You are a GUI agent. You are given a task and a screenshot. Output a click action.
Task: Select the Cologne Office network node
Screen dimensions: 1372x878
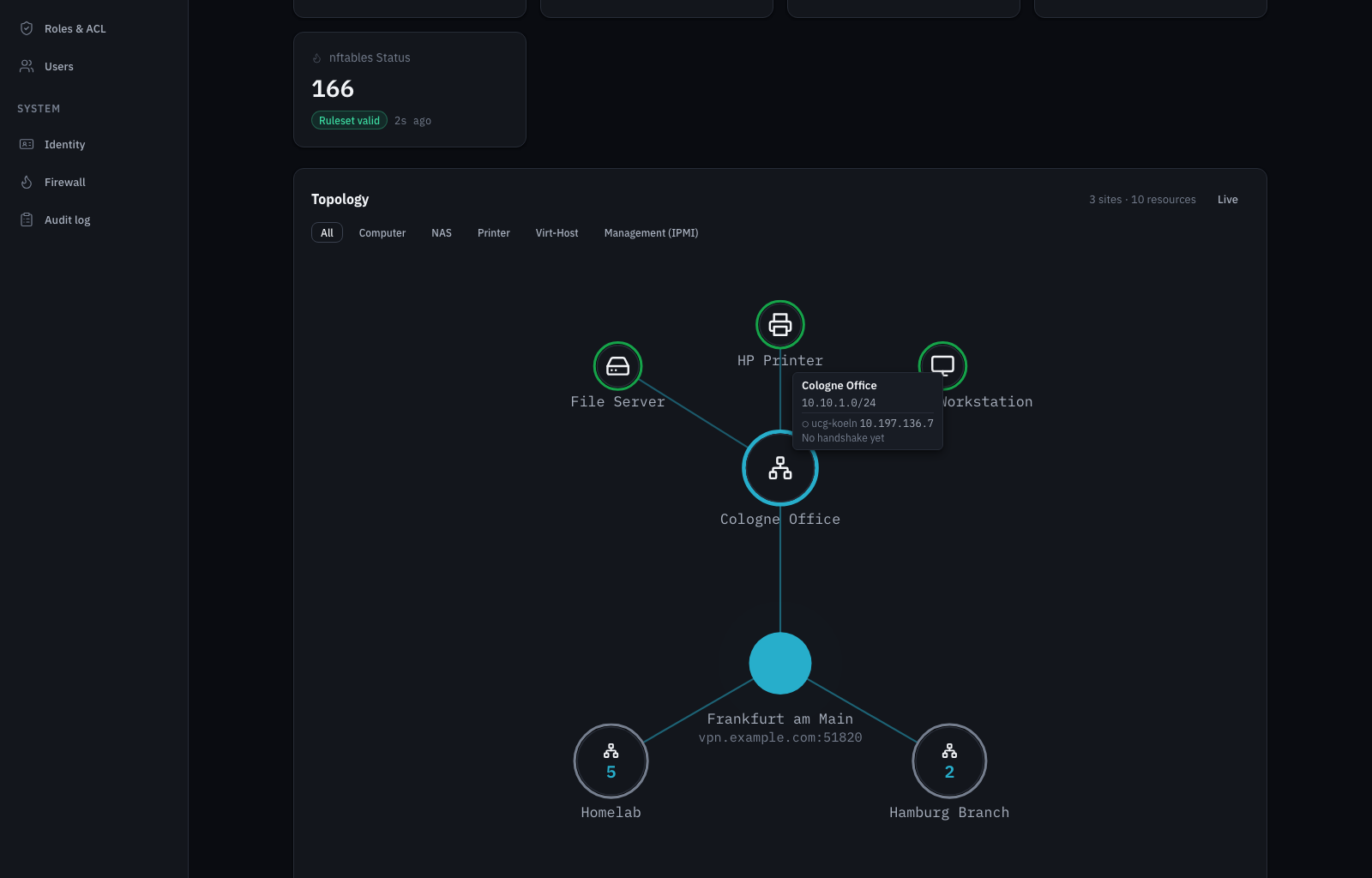pos(780,468)
